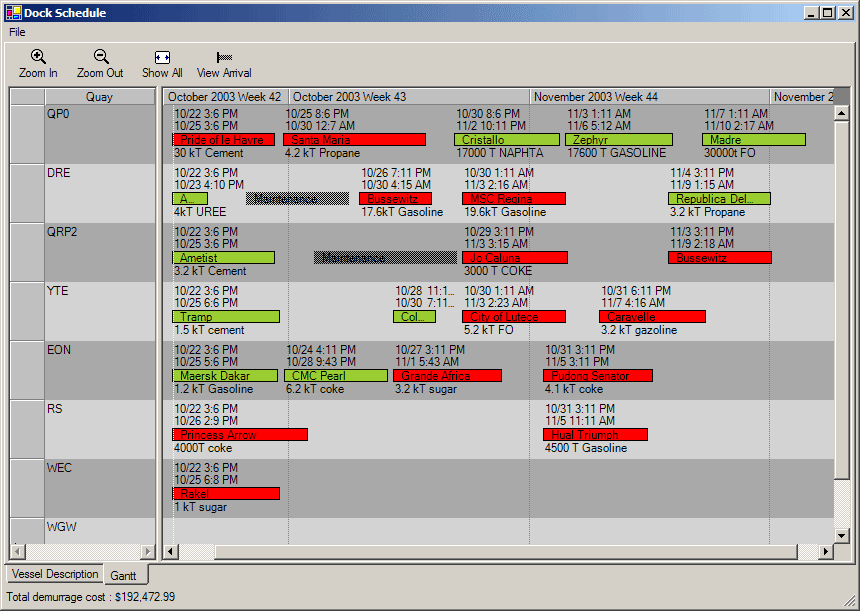This screenshot has width=860, height=611.
Task: Select the Tramp vessel bar
Action: (226, 316)
